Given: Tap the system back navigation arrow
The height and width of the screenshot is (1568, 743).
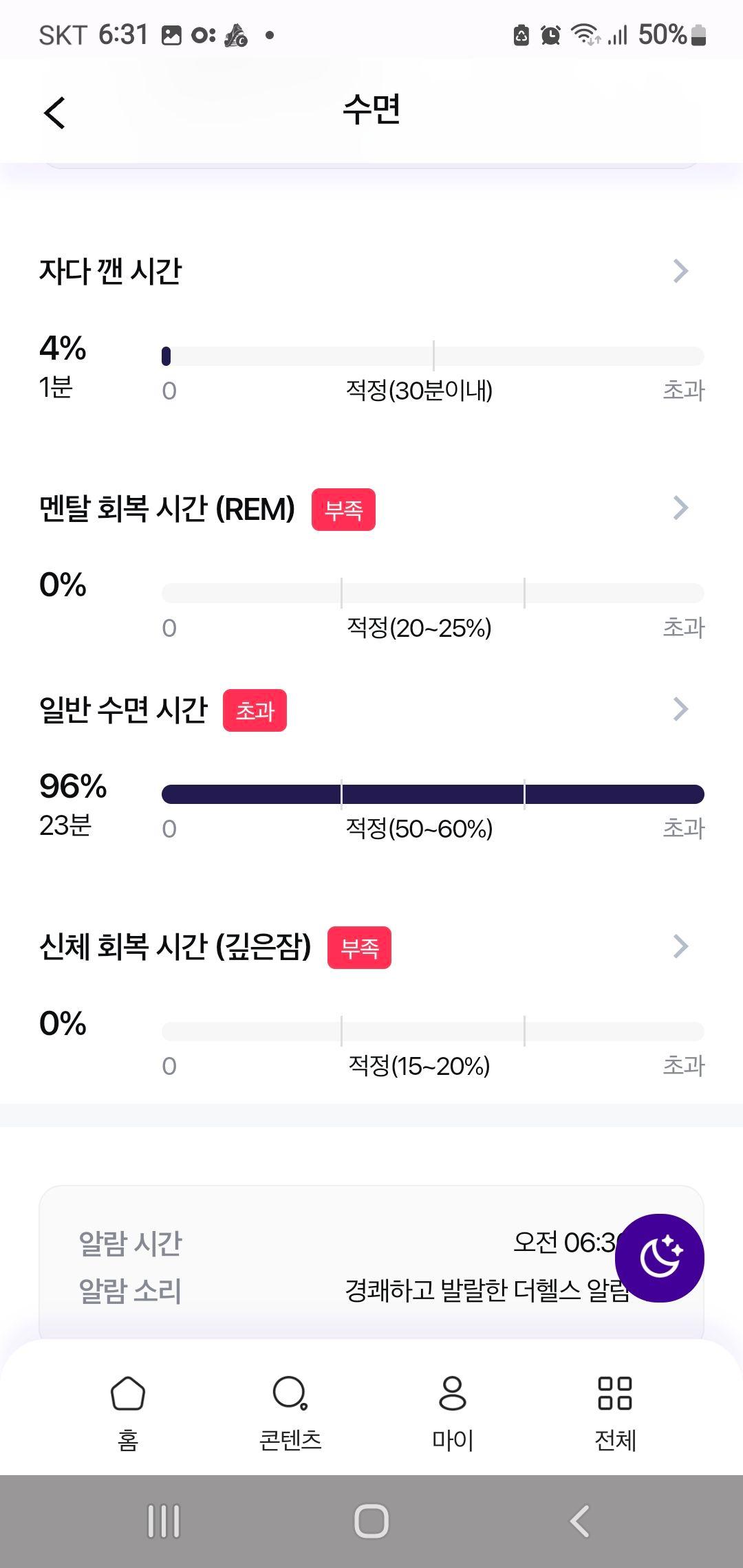Looking at the screenshot, I should pyautogui.click(x=579, y=1521).
